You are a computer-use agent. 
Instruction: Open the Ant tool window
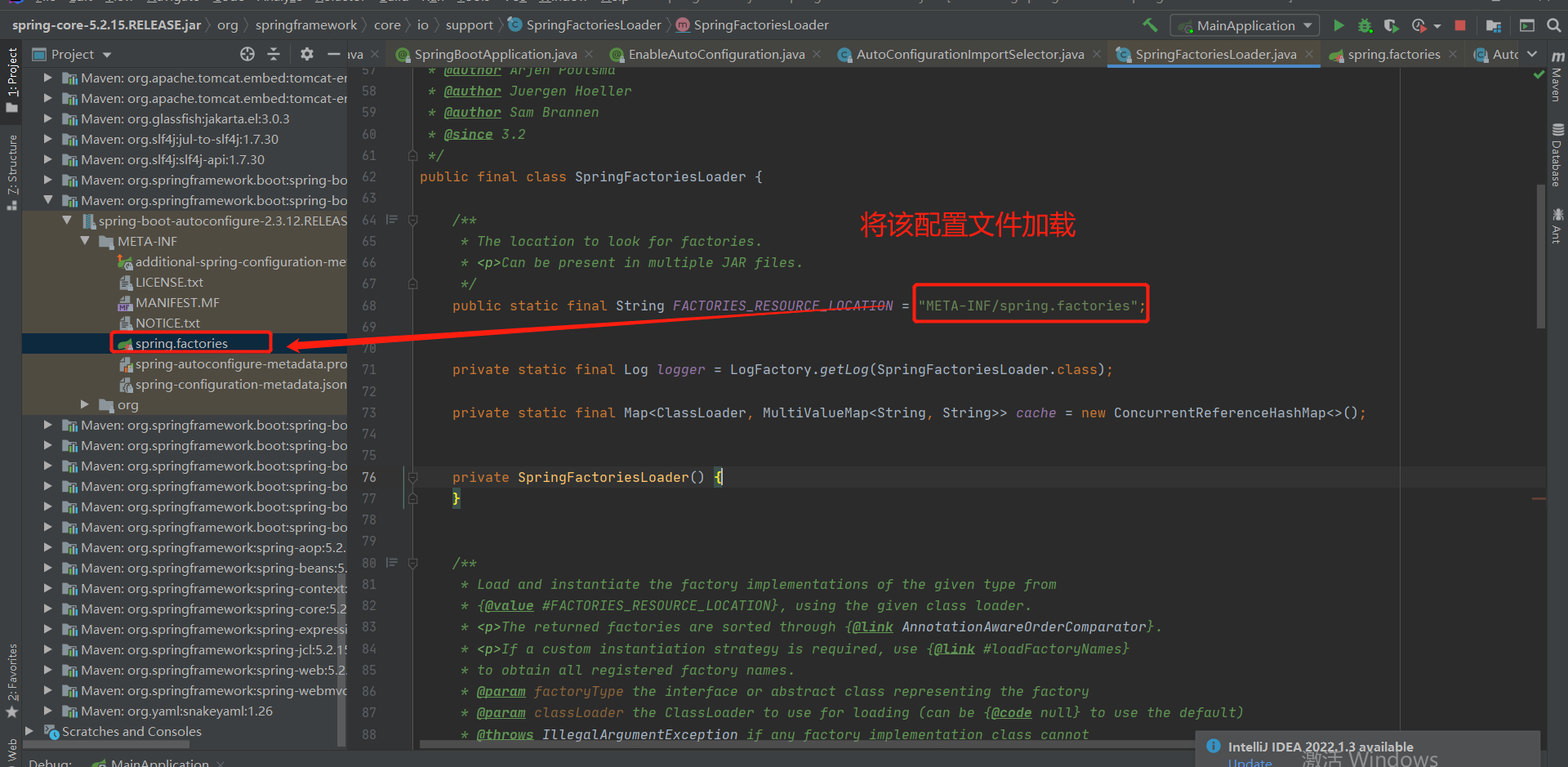[1557, 225]
